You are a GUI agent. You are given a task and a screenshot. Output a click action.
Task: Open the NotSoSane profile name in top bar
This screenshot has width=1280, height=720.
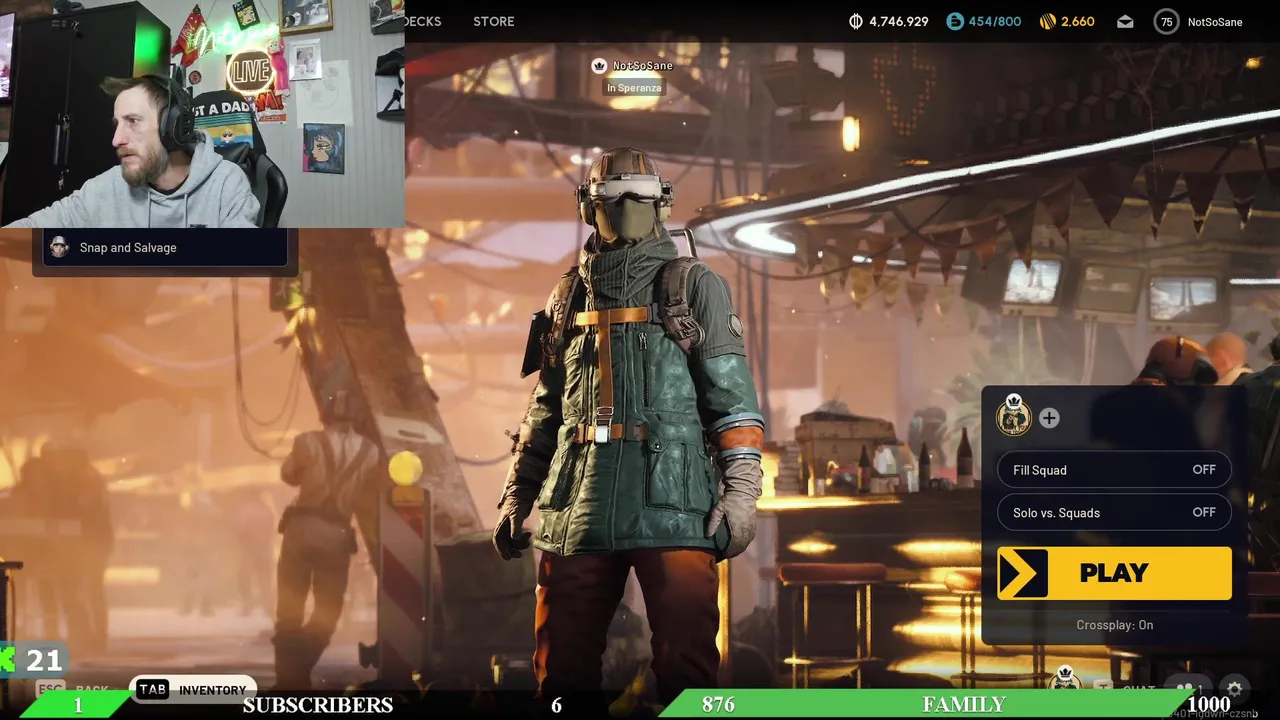pyautogui.click(x=1215, y=22)
